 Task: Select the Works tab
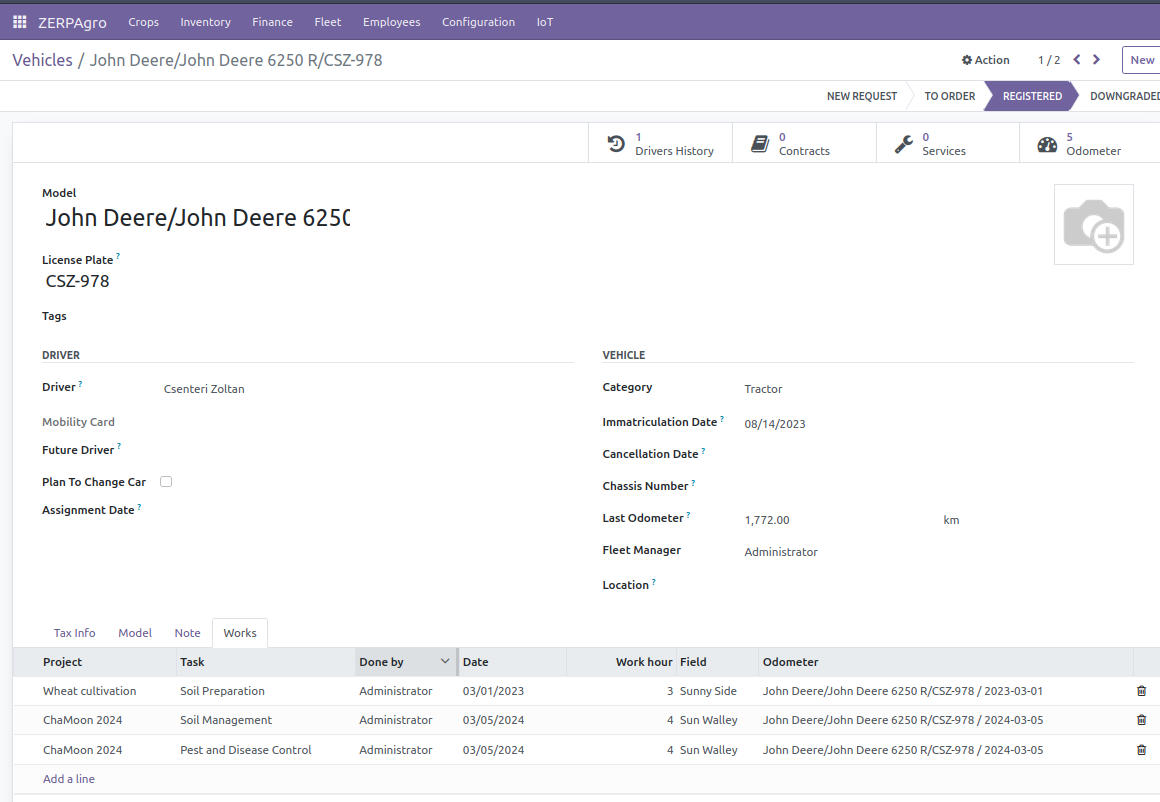[x=240, y=633]
